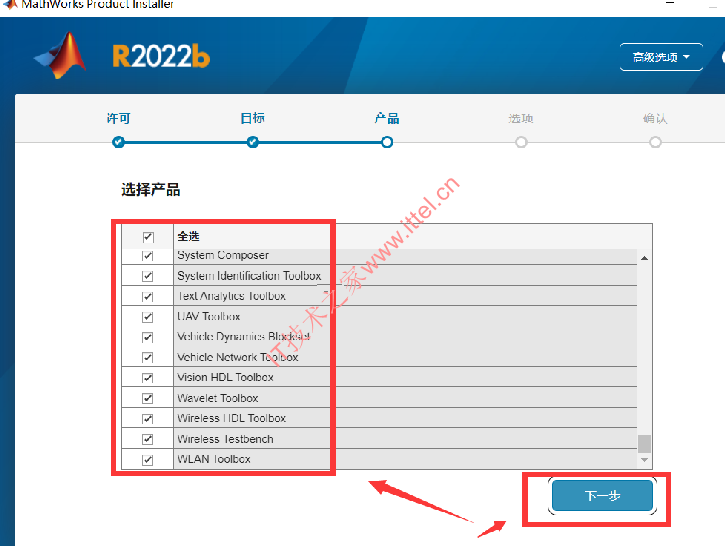
Task: Select WLAN Toolbox text
Action: pos(214,459)
